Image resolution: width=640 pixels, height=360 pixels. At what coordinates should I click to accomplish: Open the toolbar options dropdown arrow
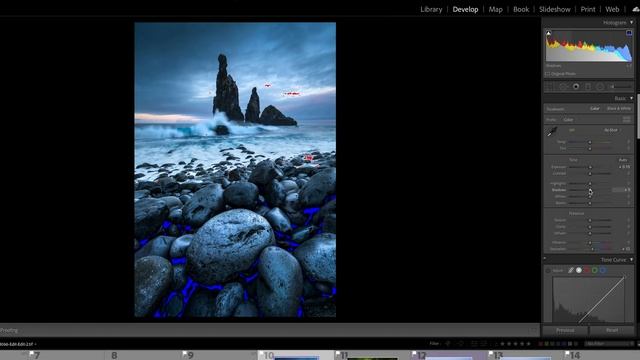(534, 330)
